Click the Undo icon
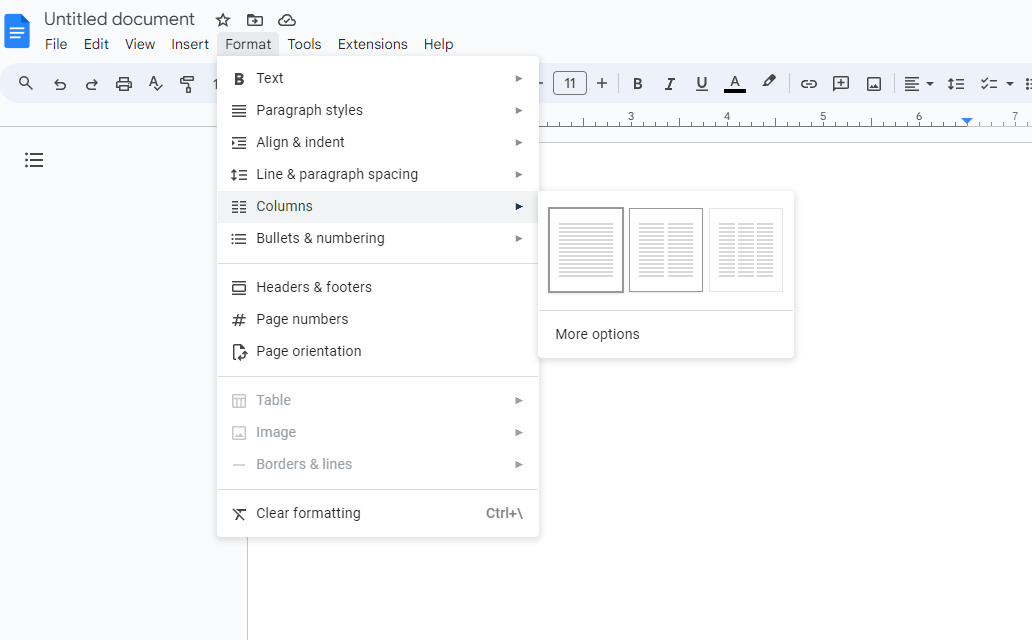 [59, 84]
